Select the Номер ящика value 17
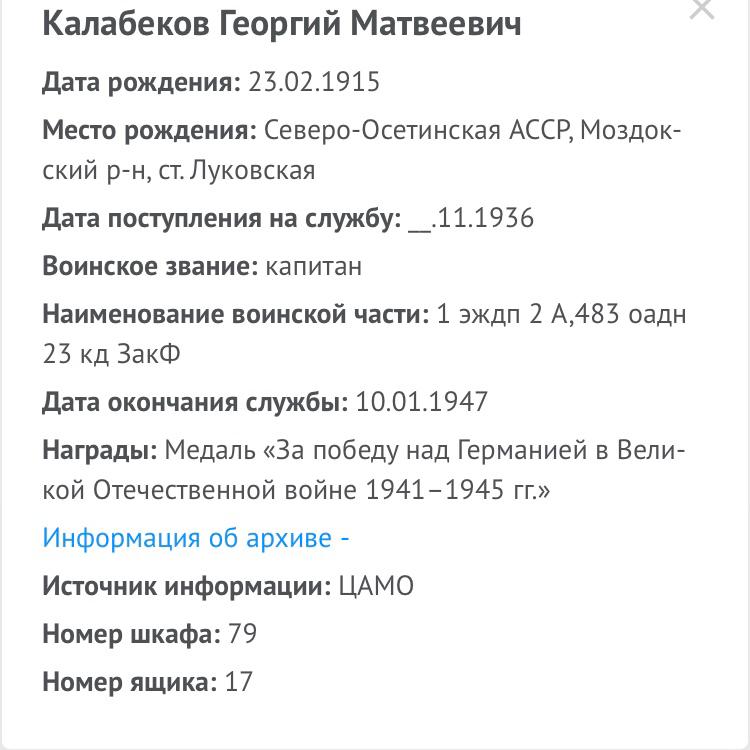The image size is (750, 750). click(238, 683)
